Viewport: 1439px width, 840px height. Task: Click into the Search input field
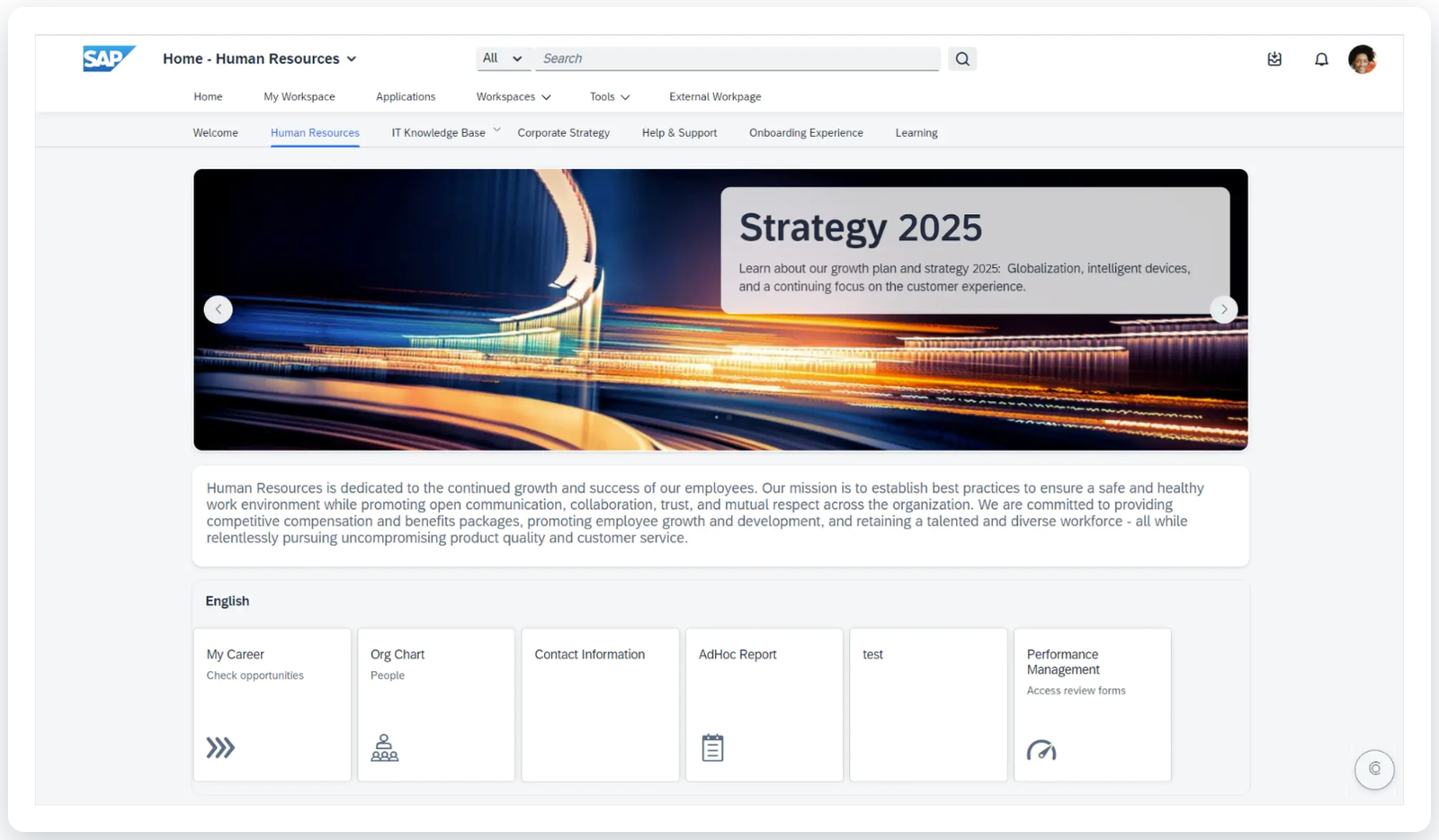click(x=737, y=58)
